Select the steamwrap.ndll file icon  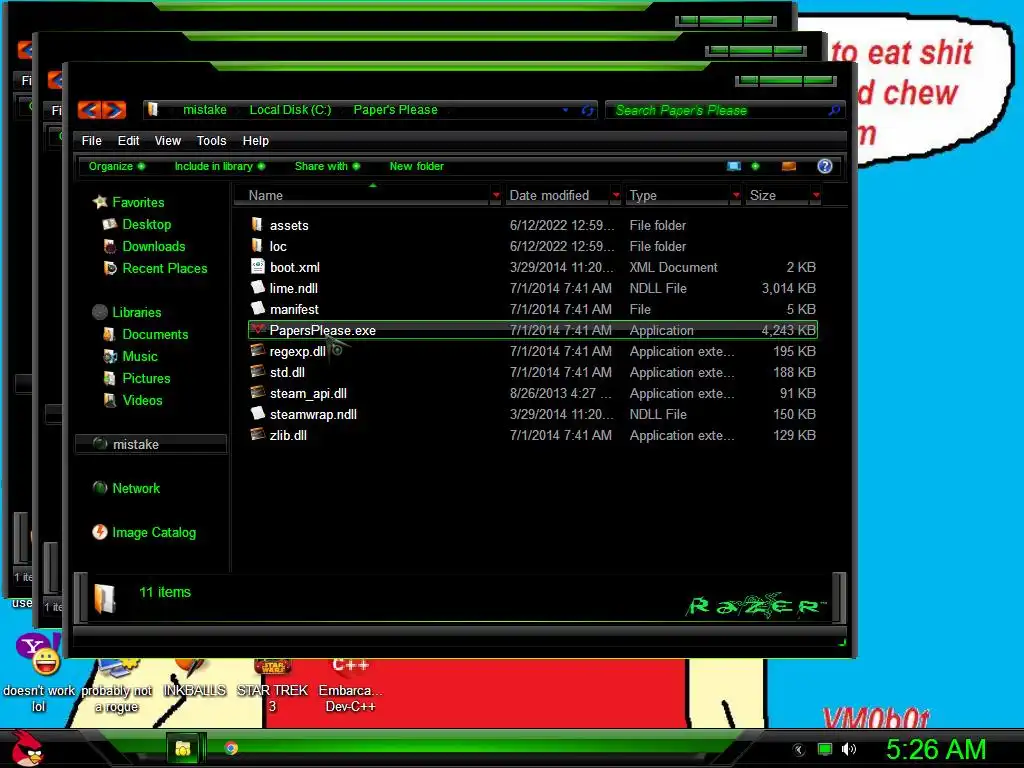click(x=258, y=413)
